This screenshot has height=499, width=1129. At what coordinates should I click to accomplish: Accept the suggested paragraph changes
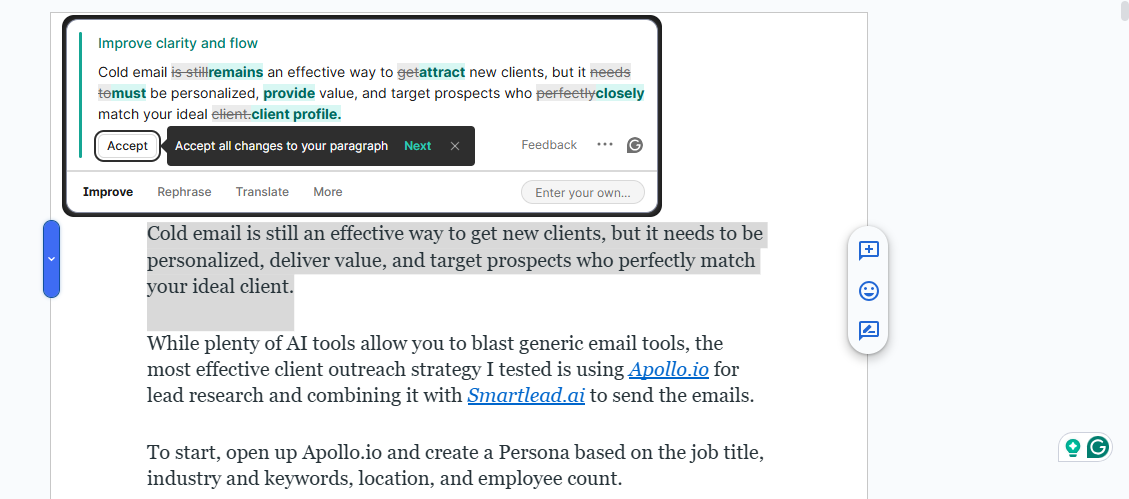pyautogui.click(x=127, y=146)
